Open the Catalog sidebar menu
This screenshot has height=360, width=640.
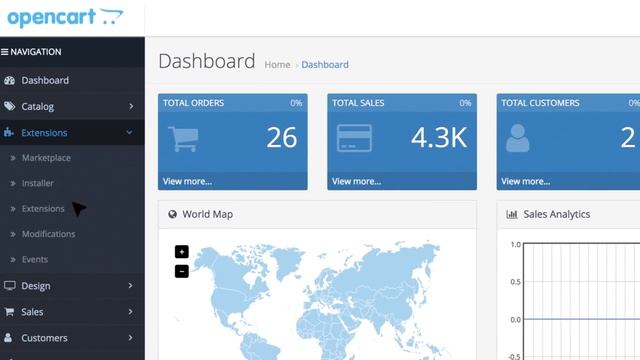[x=72, y=106]
